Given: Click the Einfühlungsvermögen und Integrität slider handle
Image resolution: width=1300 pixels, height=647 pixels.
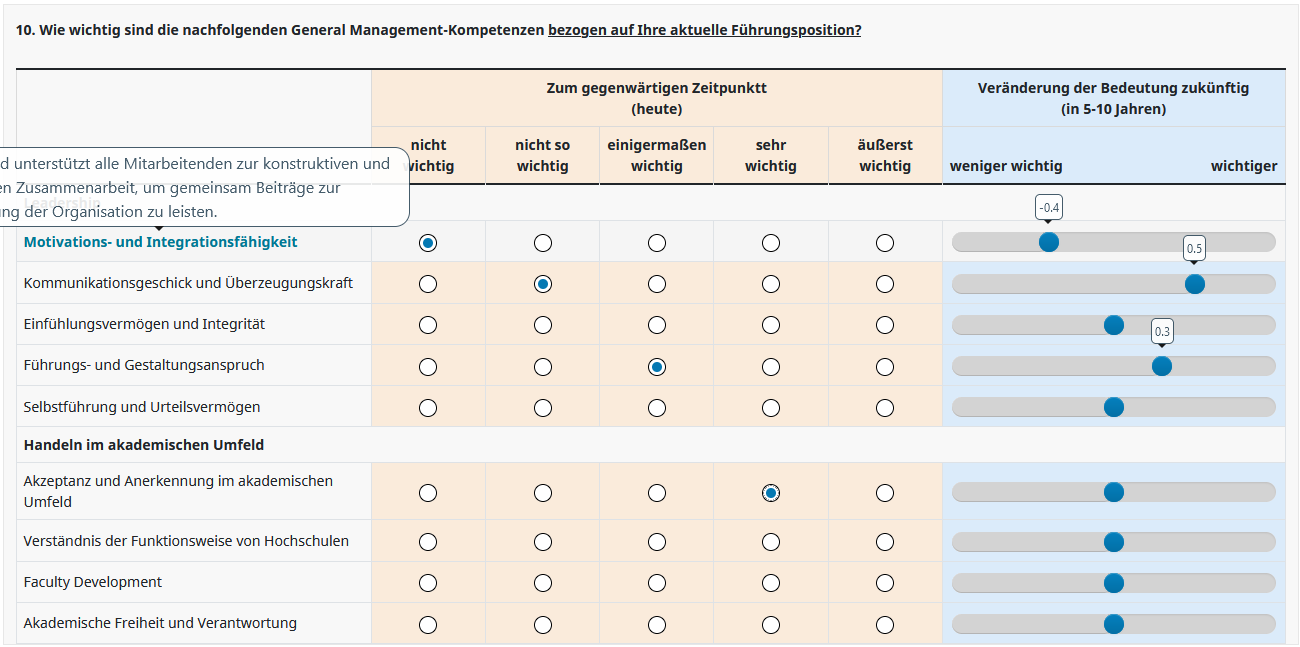Looking at the screenshot, I should tap(1114, 325).
